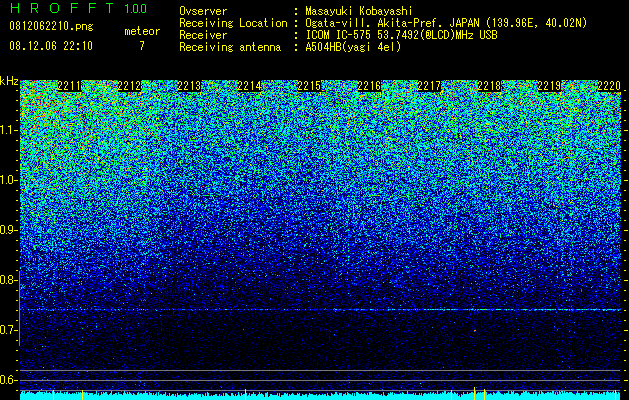Click the 1.0 kHz frequency axis label
This screenshot has height=400, width=629.
tap(7, 180)
